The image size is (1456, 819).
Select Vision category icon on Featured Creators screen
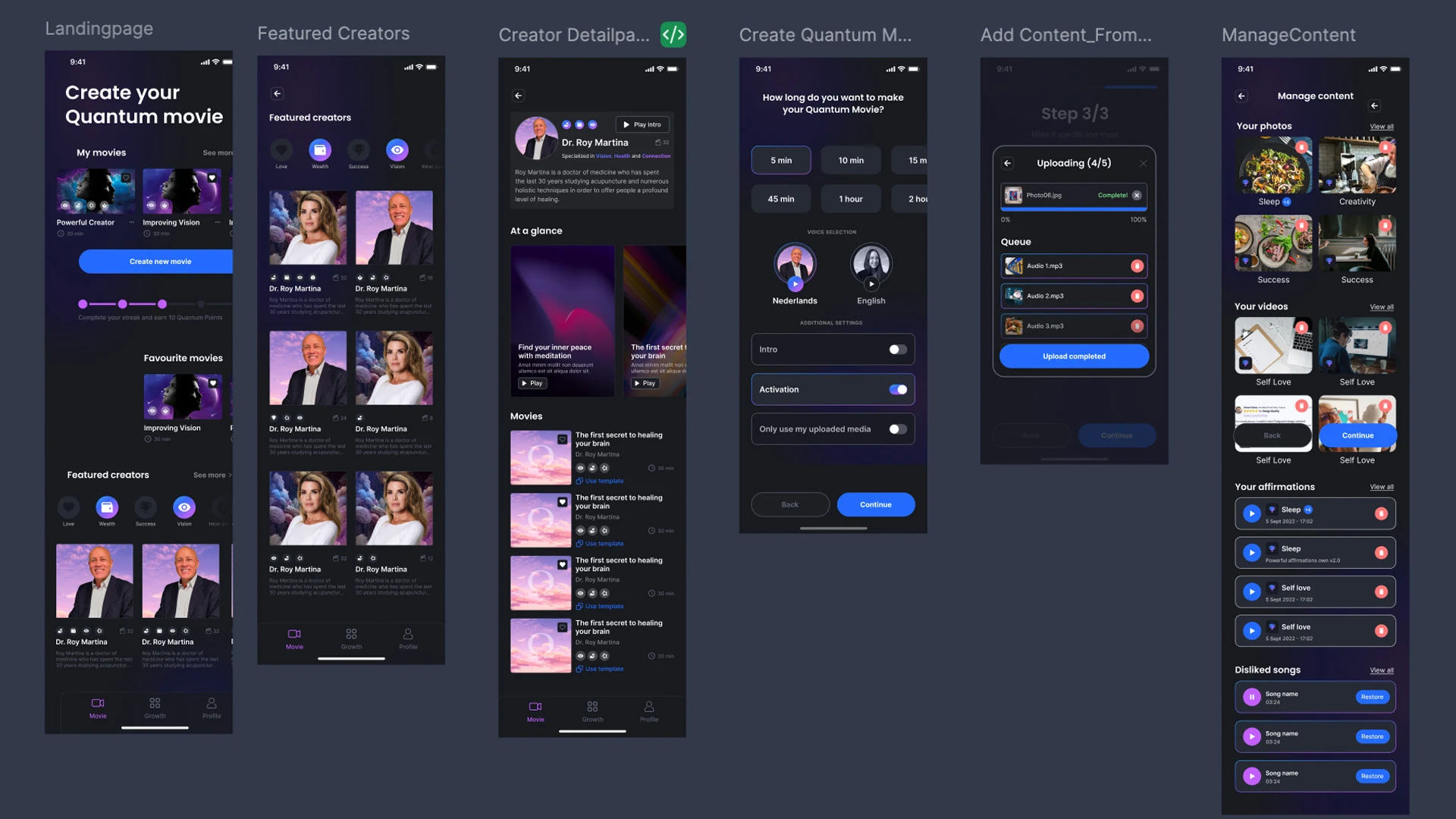point(397,150)
